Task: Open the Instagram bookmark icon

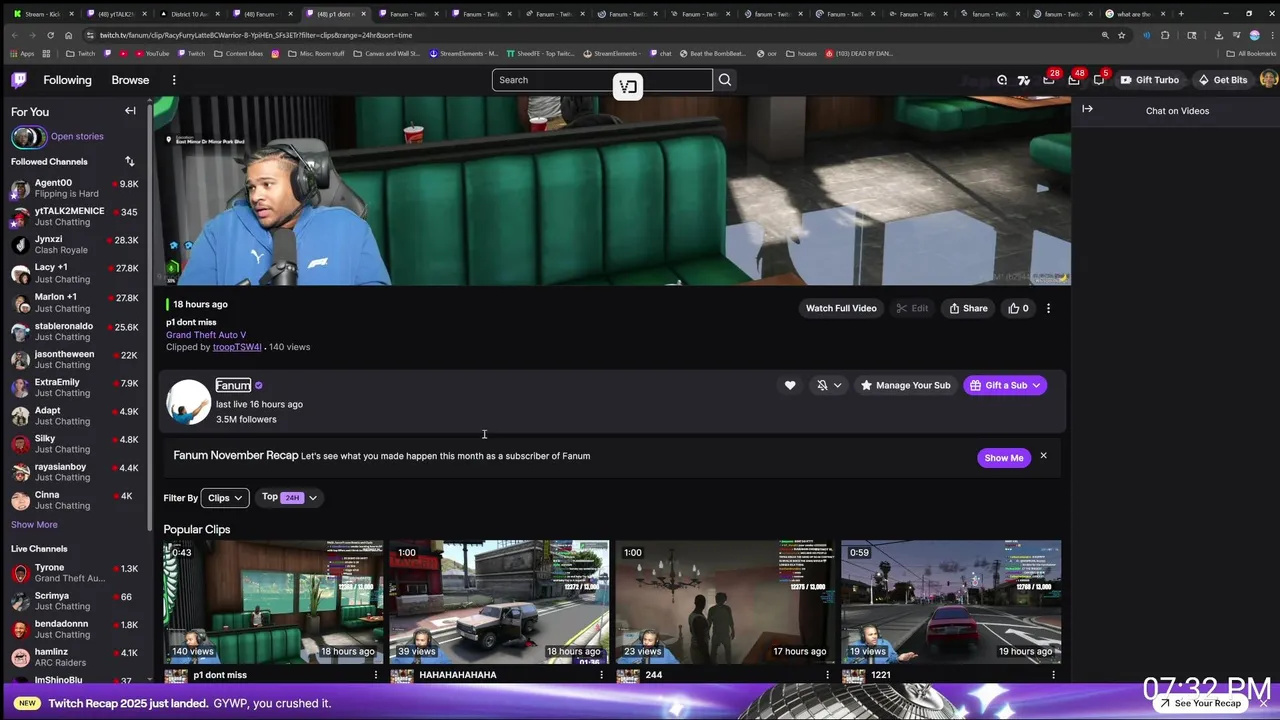Action: 275,53
